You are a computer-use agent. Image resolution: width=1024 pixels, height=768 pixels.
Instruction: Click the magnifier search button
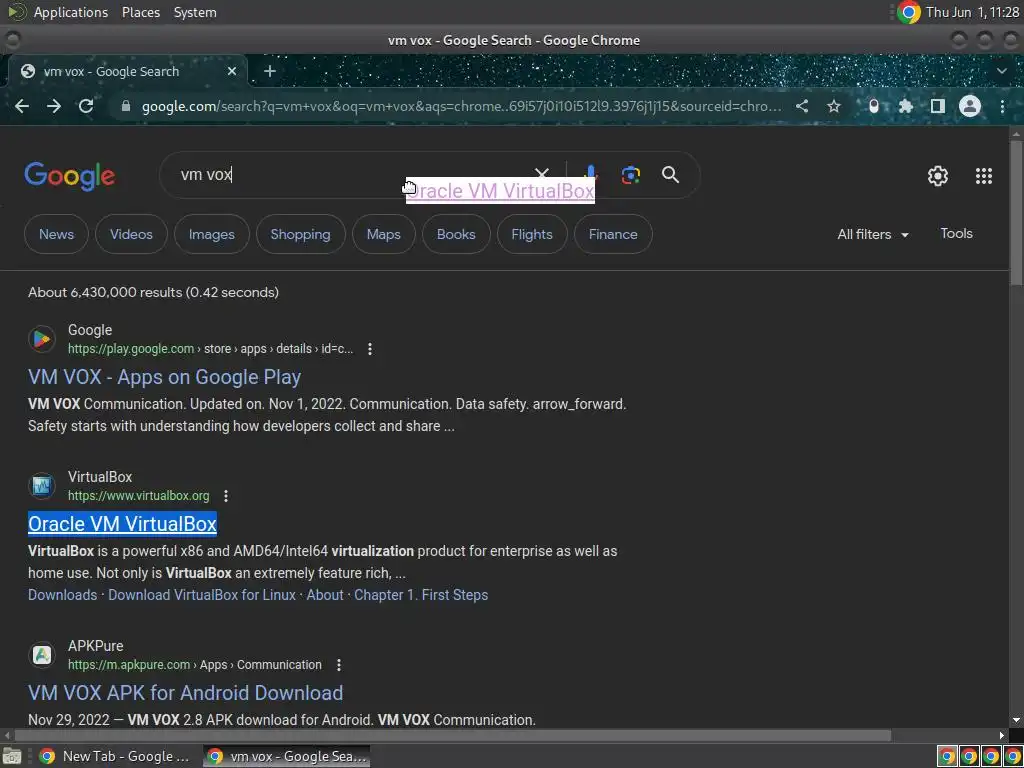[670, 175]
